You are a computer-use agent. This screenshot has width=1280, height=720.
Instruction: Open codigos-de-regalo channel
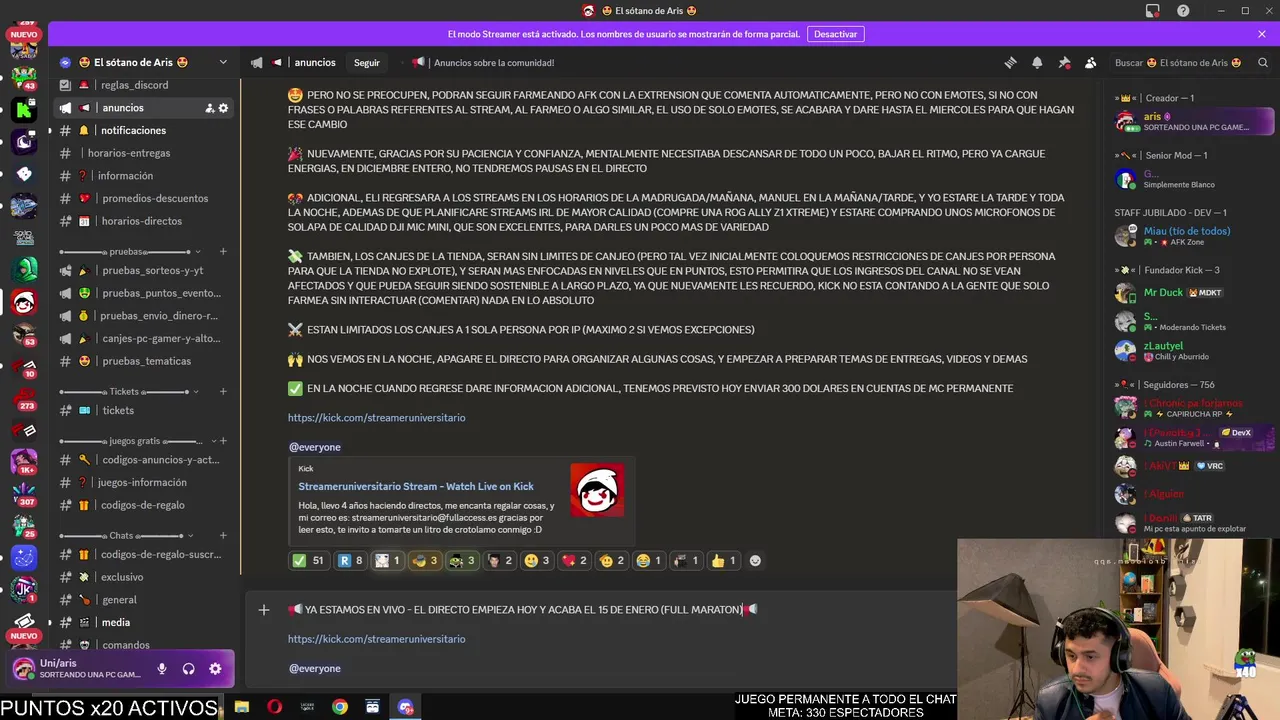pyautogui.click(x=143, y=504)
